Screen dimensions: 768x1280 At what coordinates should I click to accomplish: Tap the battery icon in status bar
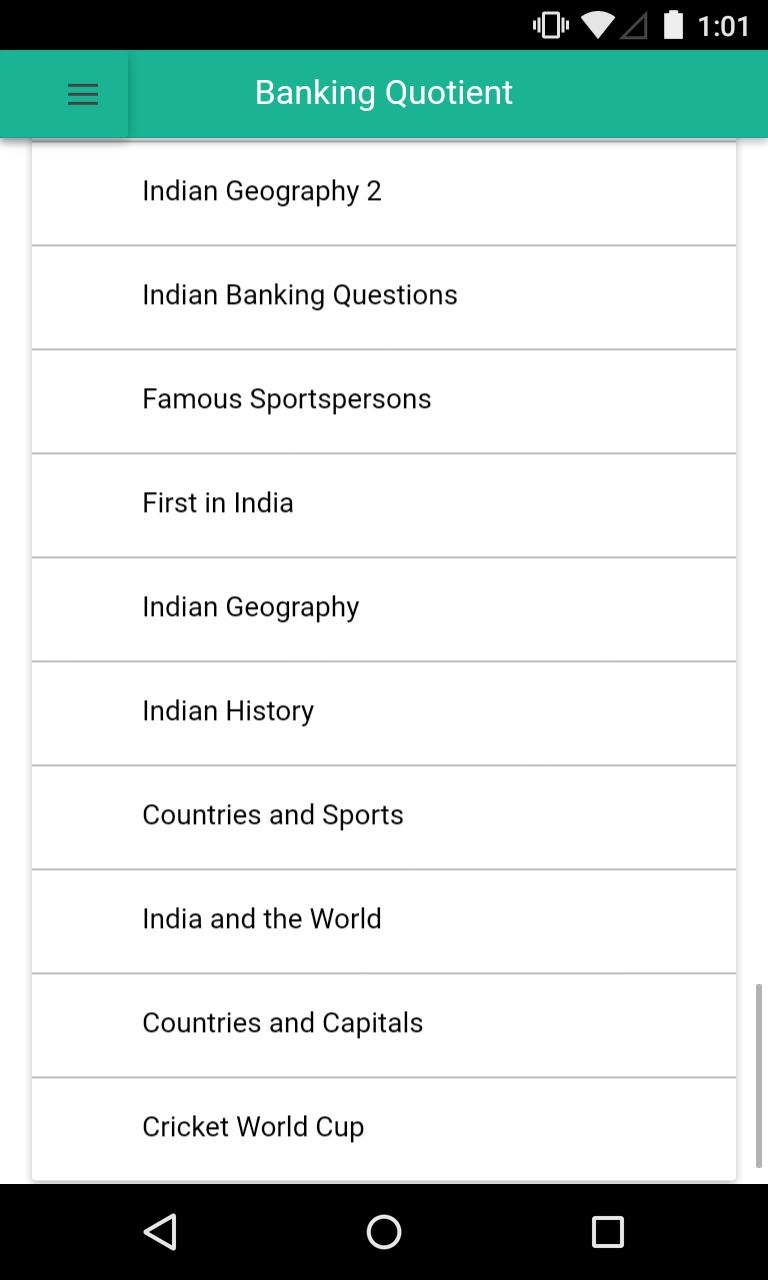[673, 25]
